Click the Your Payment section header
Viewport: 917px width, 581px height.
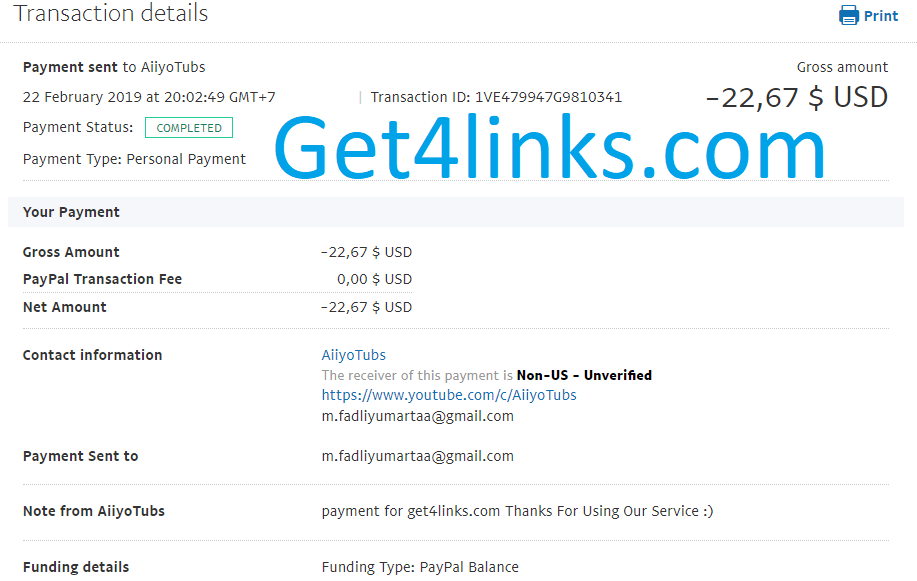(x=71, y=212)
